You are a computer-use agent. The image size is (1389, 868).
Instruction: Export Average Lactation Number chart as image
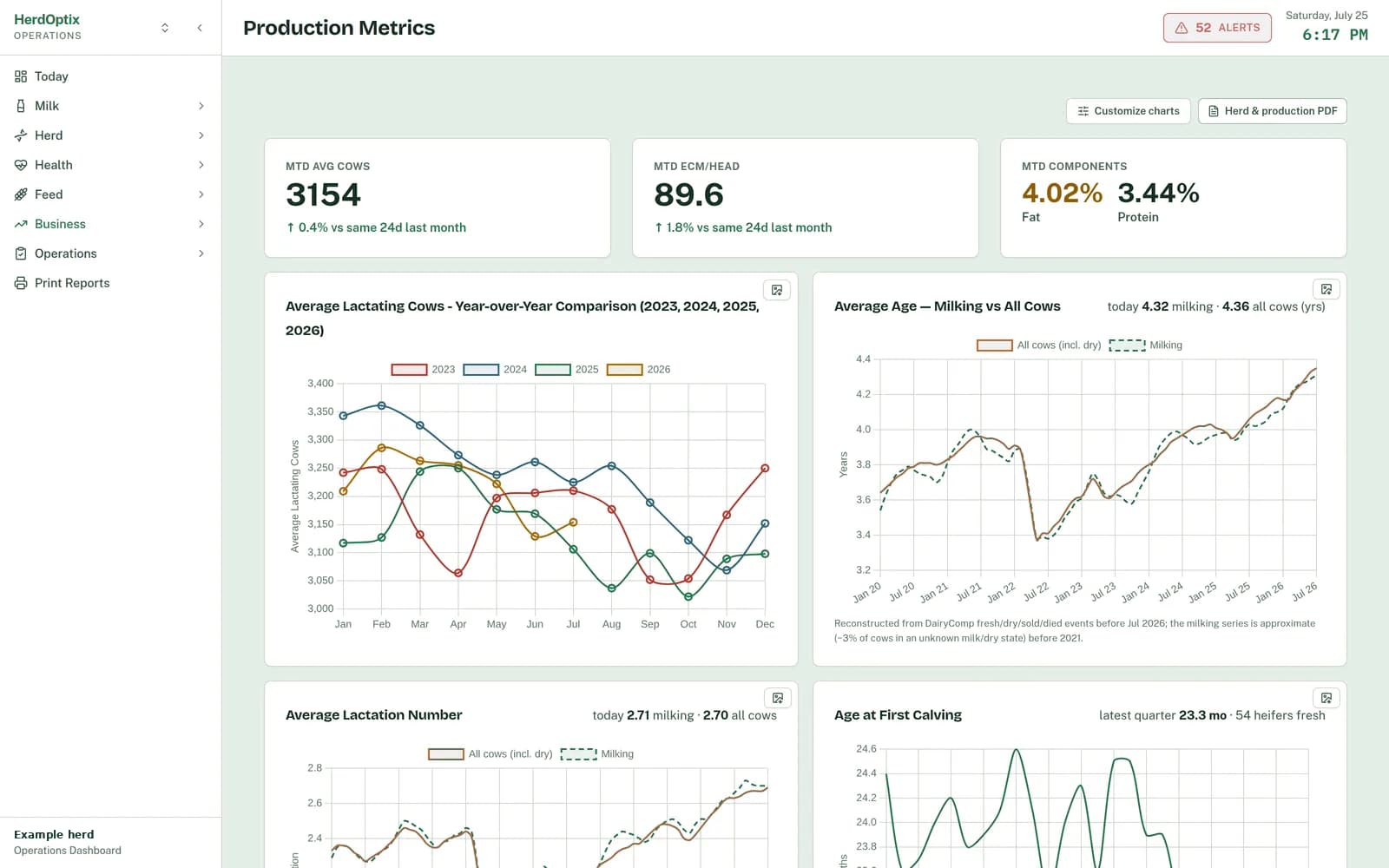(777, 698)
